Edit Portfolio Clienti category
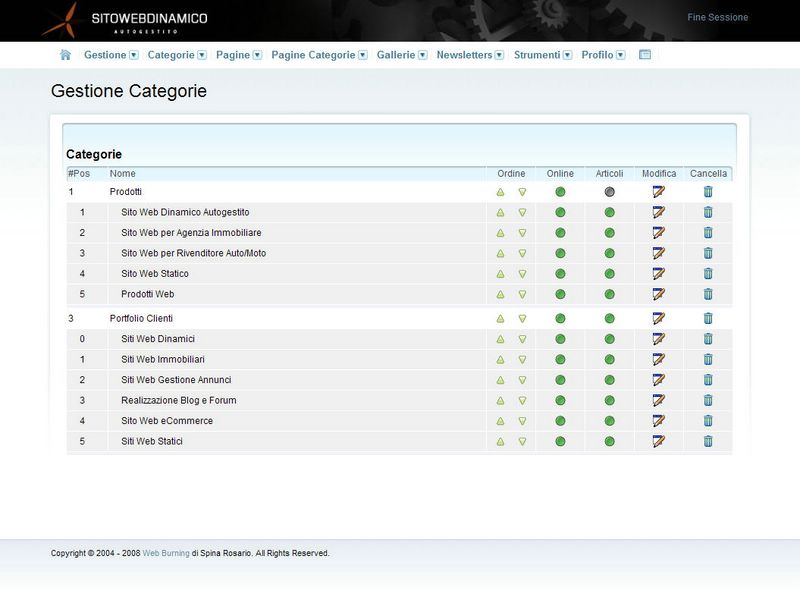The width and height of the screenshot is (800, 600). (x=659, y=318)
